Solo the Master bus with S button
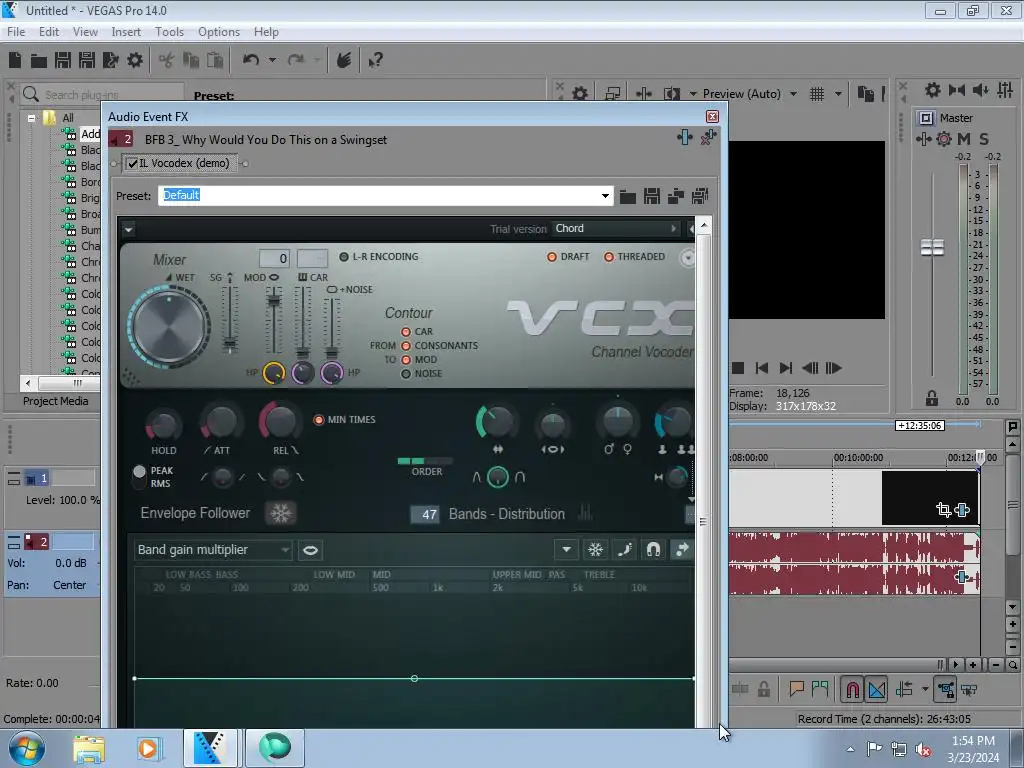 click(x=984, y=138)
